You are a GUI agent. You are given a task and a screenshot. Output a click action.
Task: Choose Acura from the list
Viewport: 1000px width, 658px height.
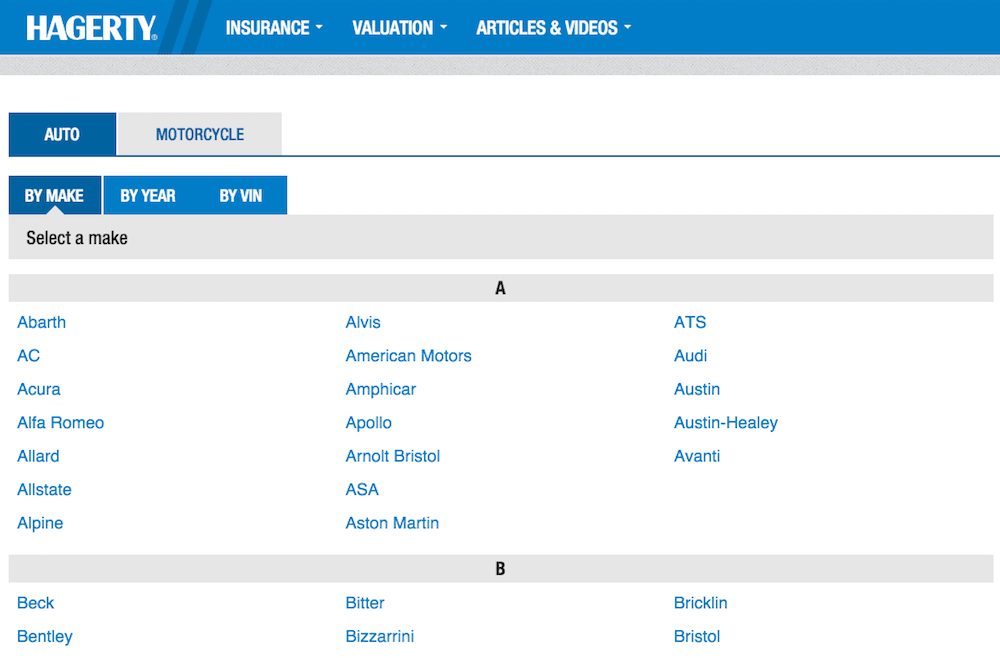tap(39, 389)
